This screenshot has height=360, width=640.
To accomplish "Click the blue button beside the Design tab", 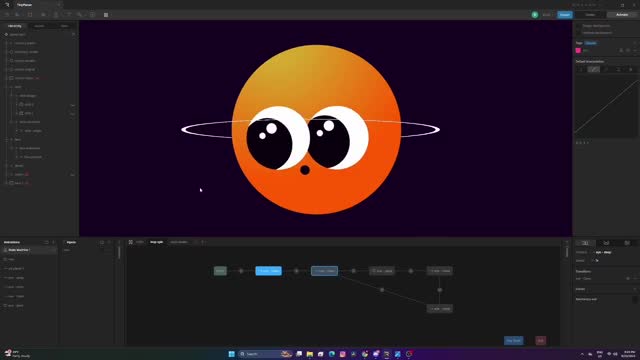I will tap(565, 15).
